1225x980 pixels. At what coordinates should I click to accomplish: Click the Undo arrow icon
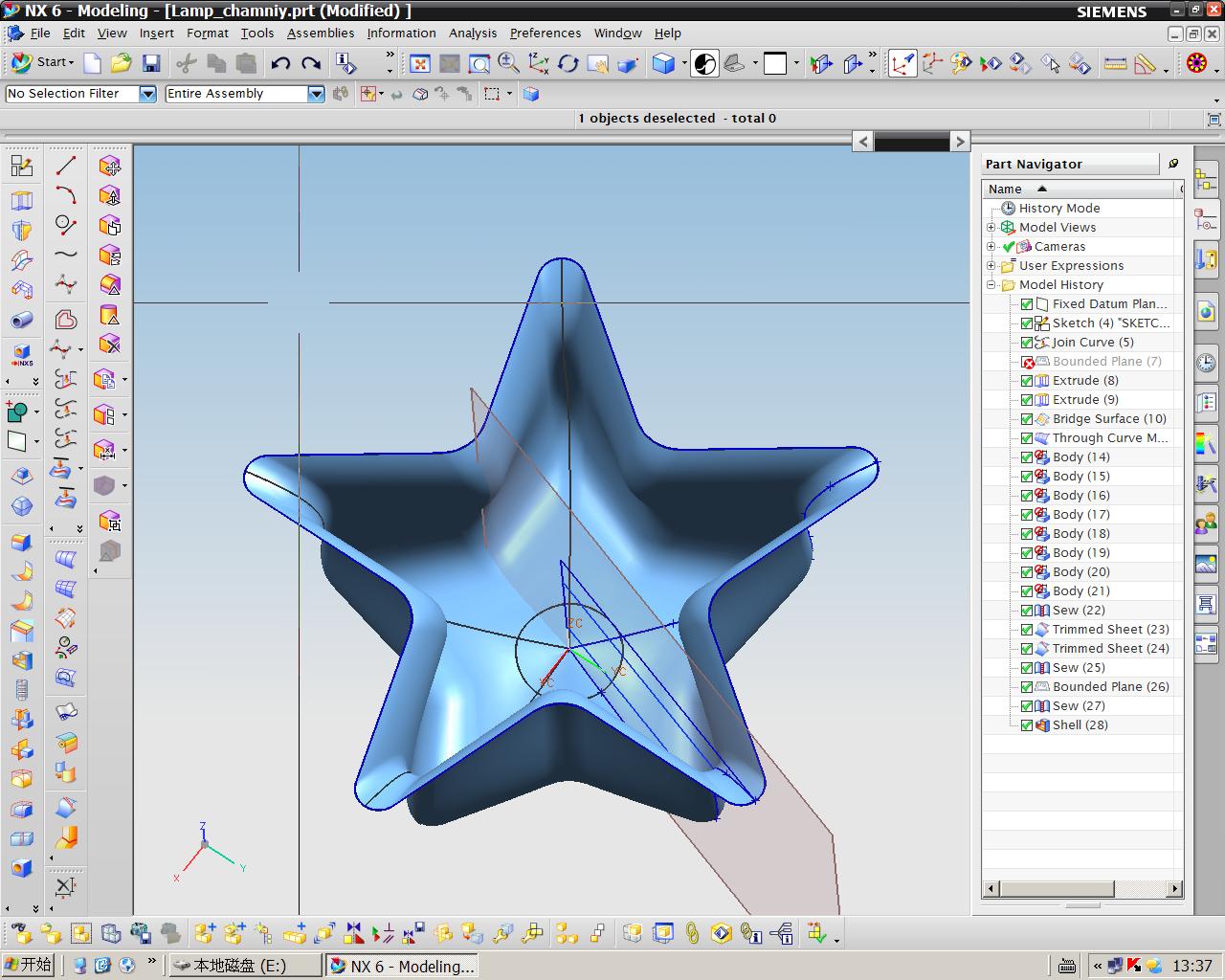(280, 63)
